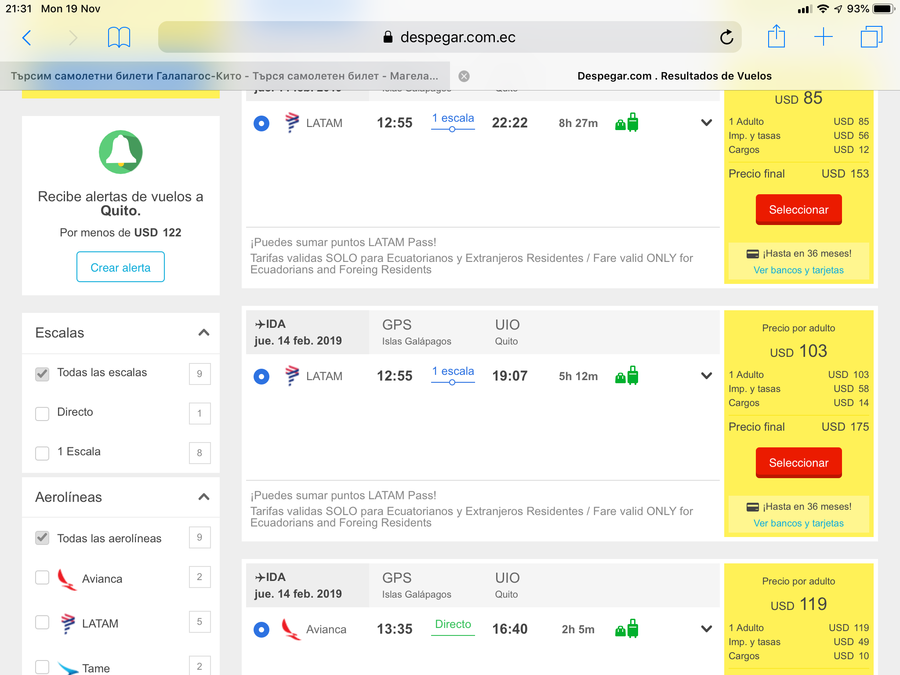Collapse the Escalas filter section
This screenshot has height=675, width=900.
(x=203, y=332)
